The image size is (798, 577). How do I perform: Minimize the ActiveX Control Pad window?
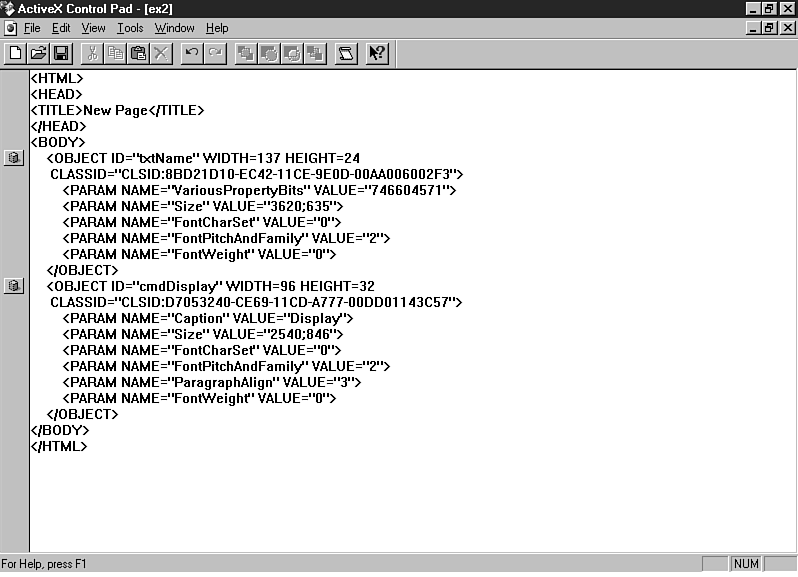coord(753,9)
